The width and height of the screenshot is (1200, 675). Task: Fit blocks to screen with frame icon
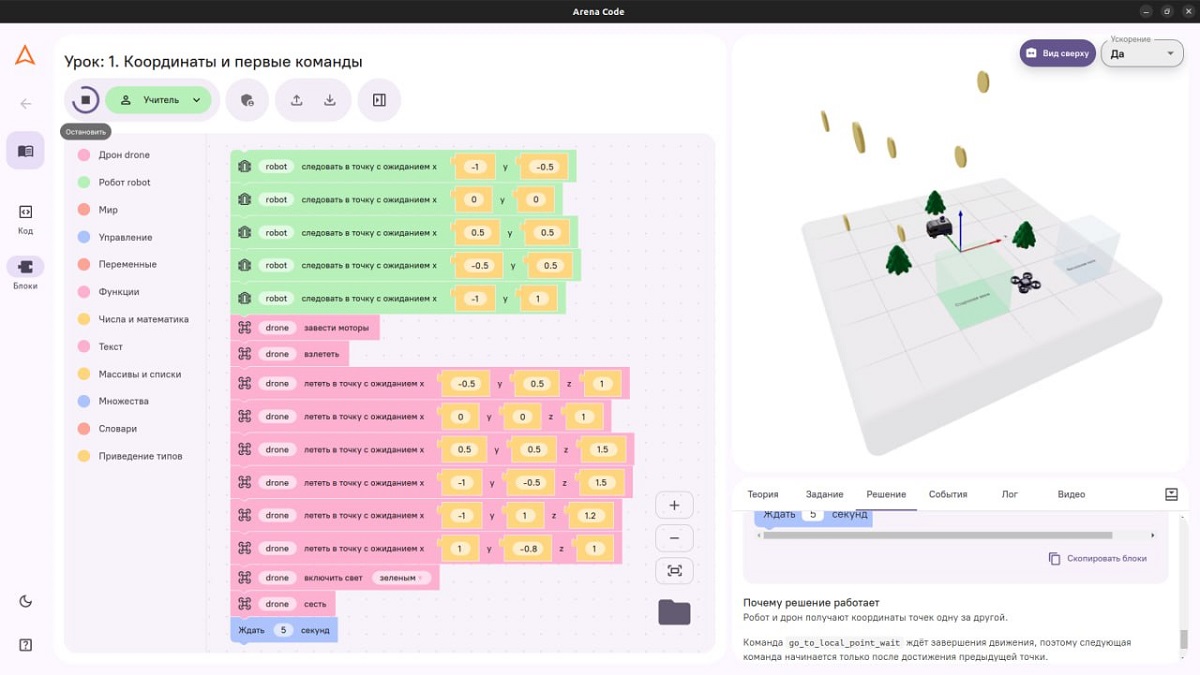[x=674, y=571]
